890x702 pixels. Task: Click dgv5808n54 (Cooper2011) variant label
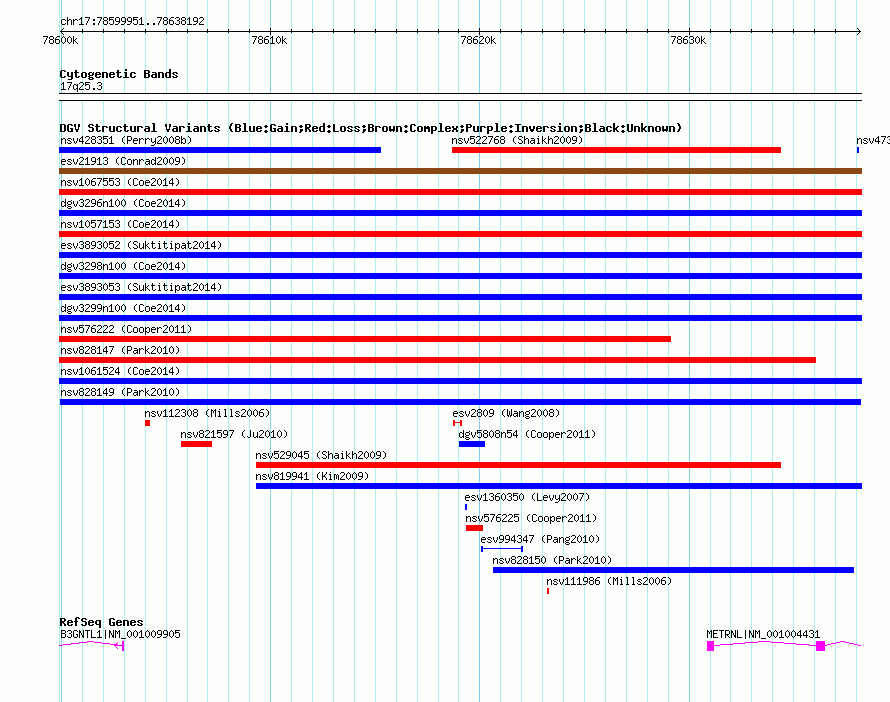click(527, 434)
